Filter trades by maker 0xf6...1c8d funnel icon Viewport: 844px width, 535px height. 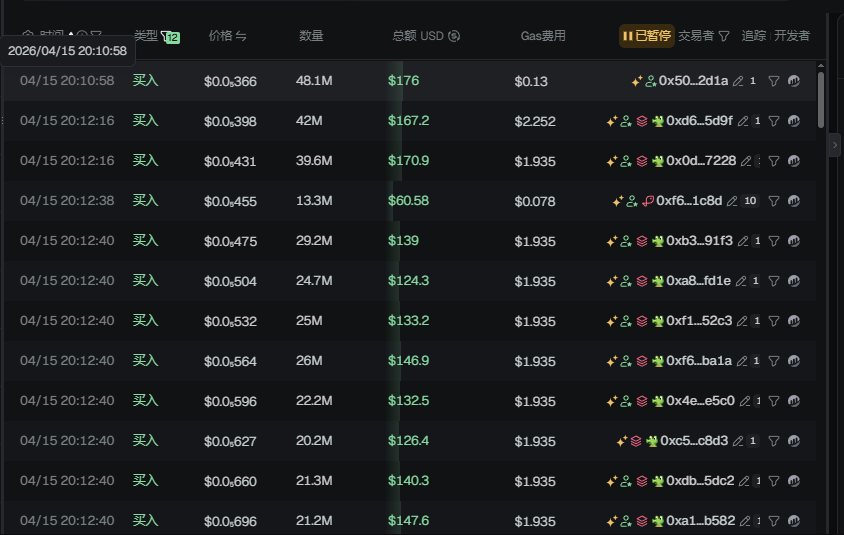(x=773, y=201)
